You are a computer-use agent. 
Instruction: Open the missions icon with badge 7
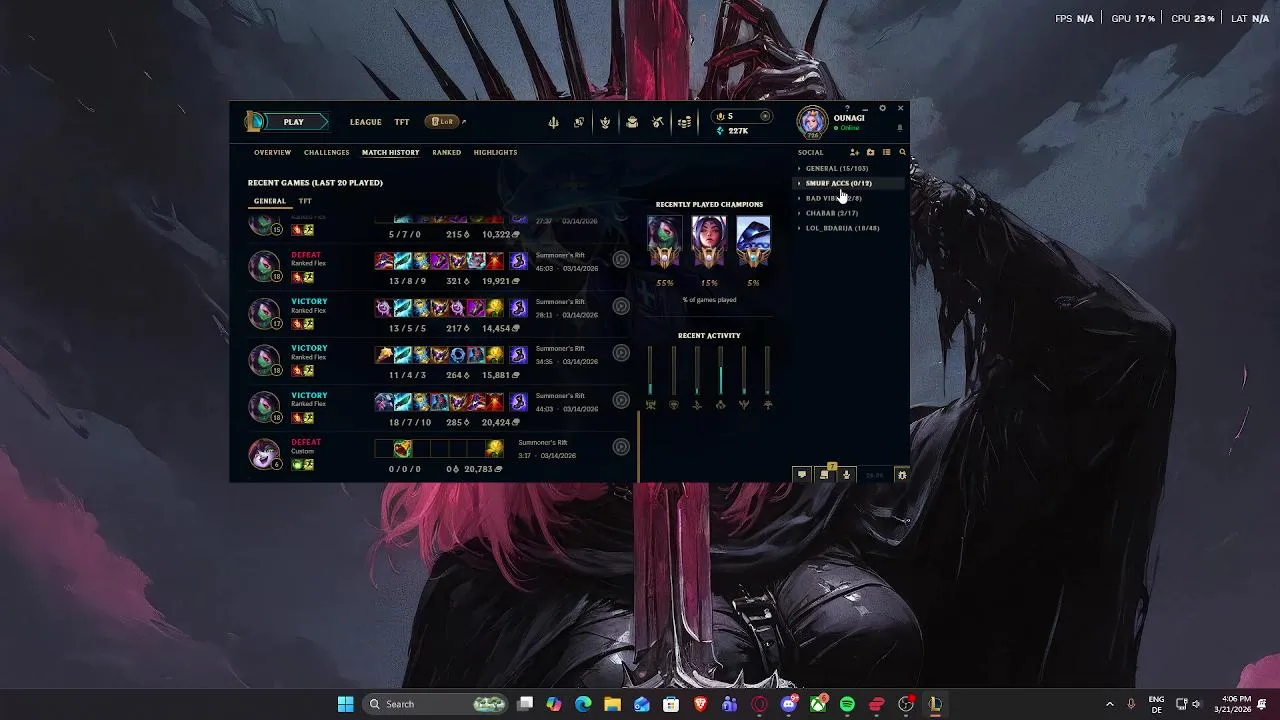(x=824, y=475)
